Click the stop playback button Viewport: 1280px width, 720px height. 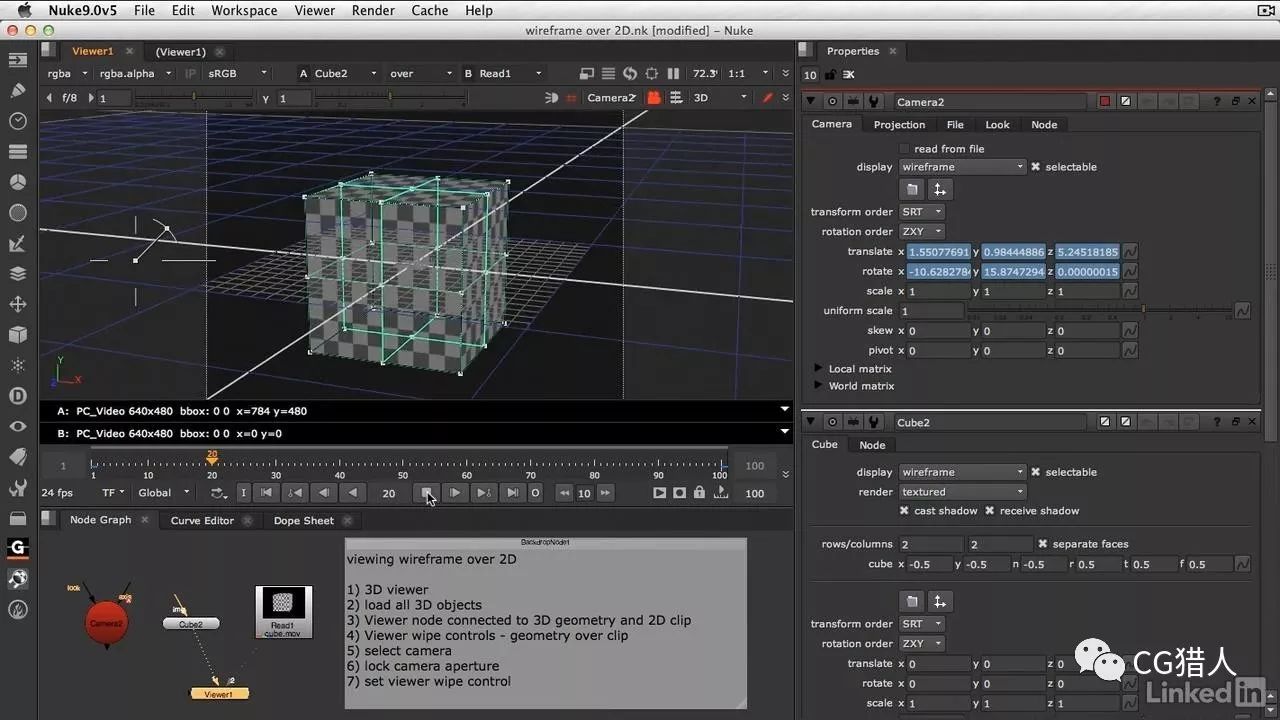pyautogui.click(x=427, y=493)
